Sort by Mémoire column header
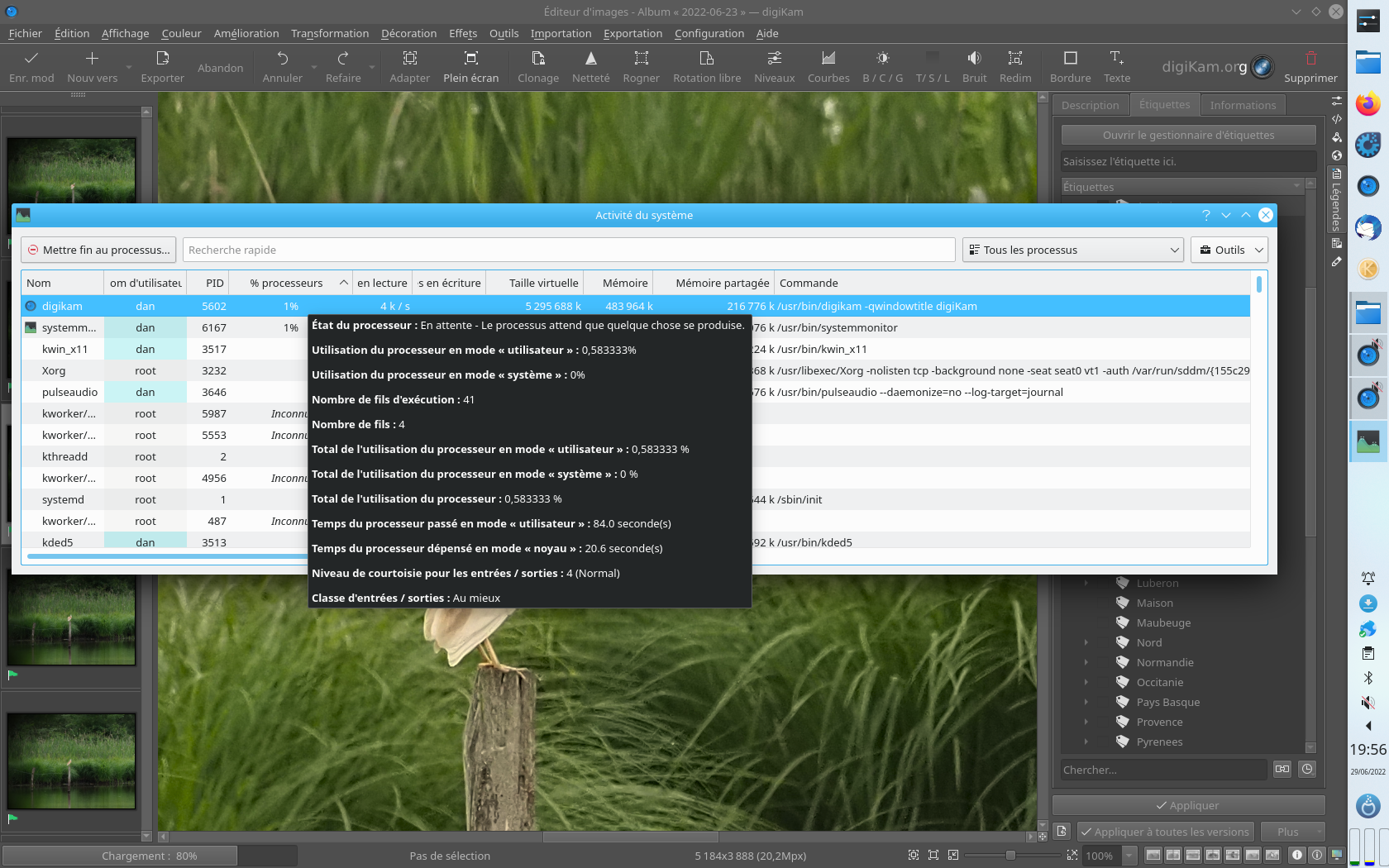The height and width of the screenshot is (868, 1389). click(619, 283)
